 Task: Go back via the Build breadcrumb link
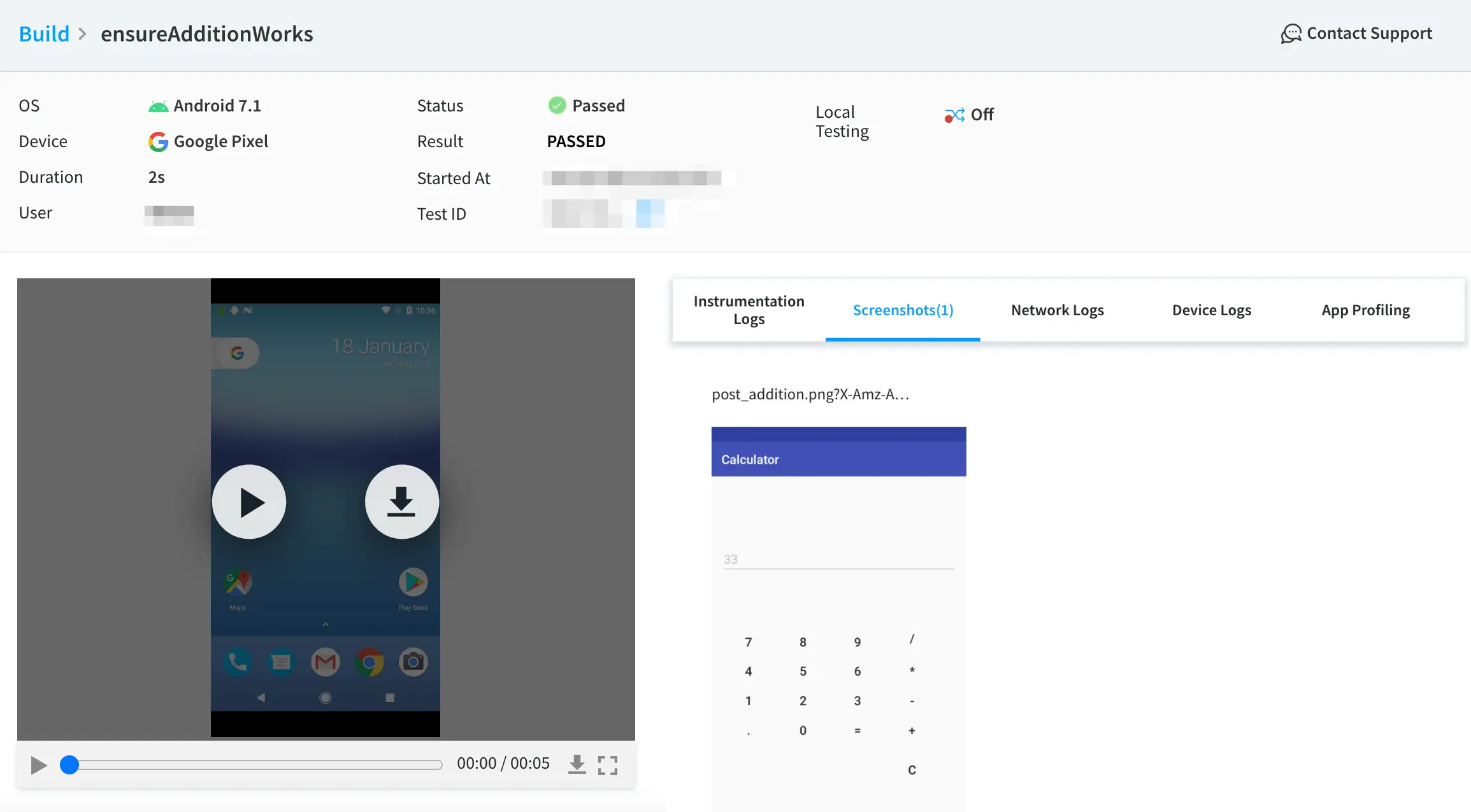point(44,34)
